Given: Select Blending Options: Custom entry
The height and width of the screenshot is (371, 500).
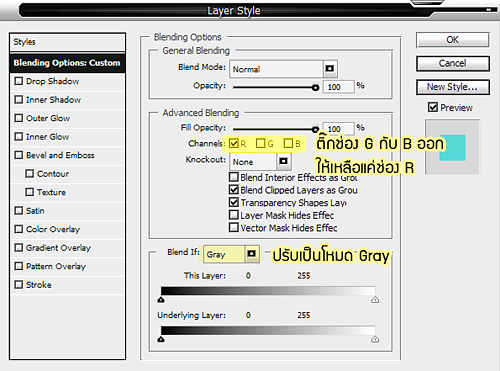Looking at the screenshot, I should tap(67, 63).
